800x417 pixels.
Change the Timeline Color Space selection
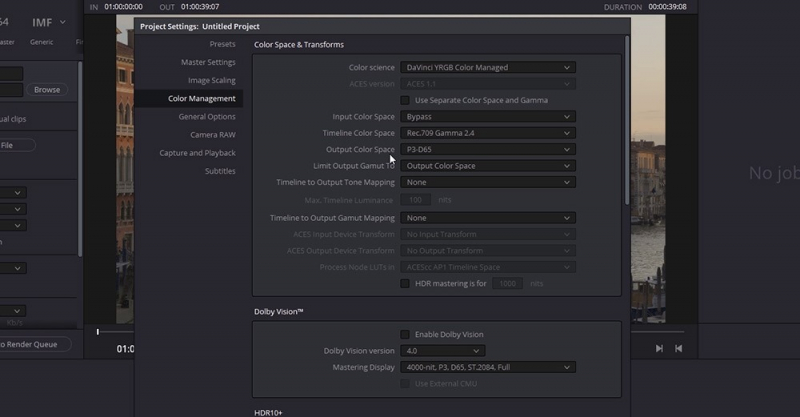487,133
